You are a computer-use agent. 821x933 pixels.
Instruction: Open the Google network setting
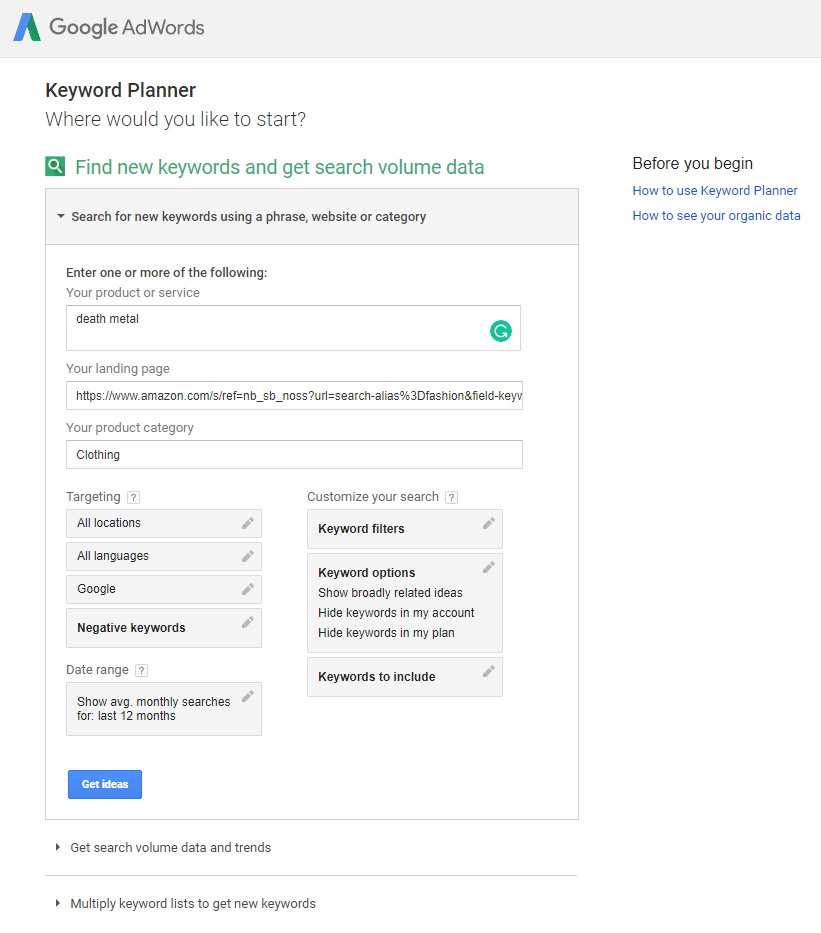(164, 589)
